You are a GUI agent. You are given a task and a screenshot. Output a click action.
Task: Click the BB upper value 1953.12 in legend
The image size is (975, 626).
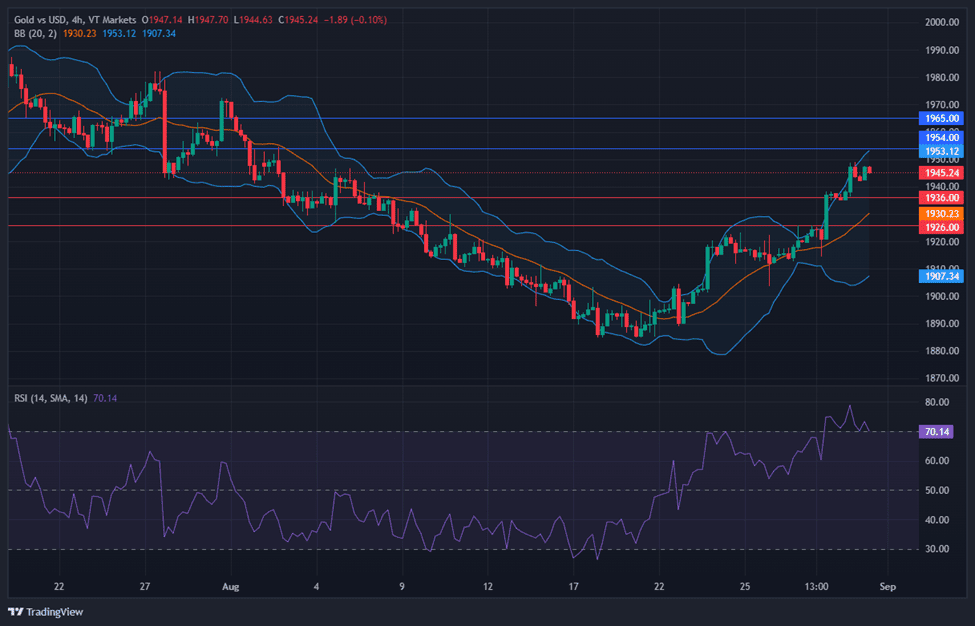click(119, 33)
